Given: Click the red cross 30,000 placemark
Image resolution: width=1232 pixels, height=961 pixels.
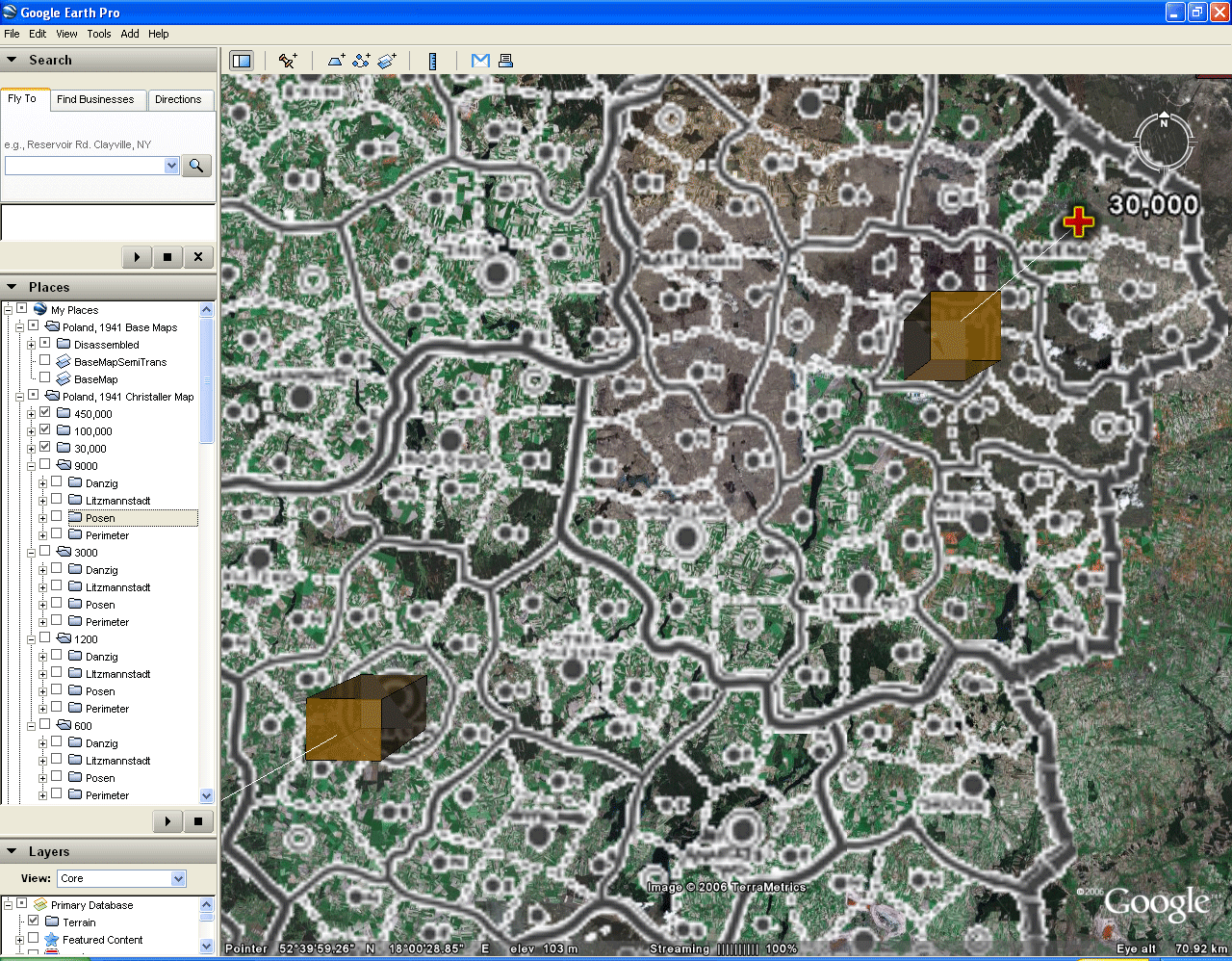Looking at the screenshot, I should pos(1078,221).
